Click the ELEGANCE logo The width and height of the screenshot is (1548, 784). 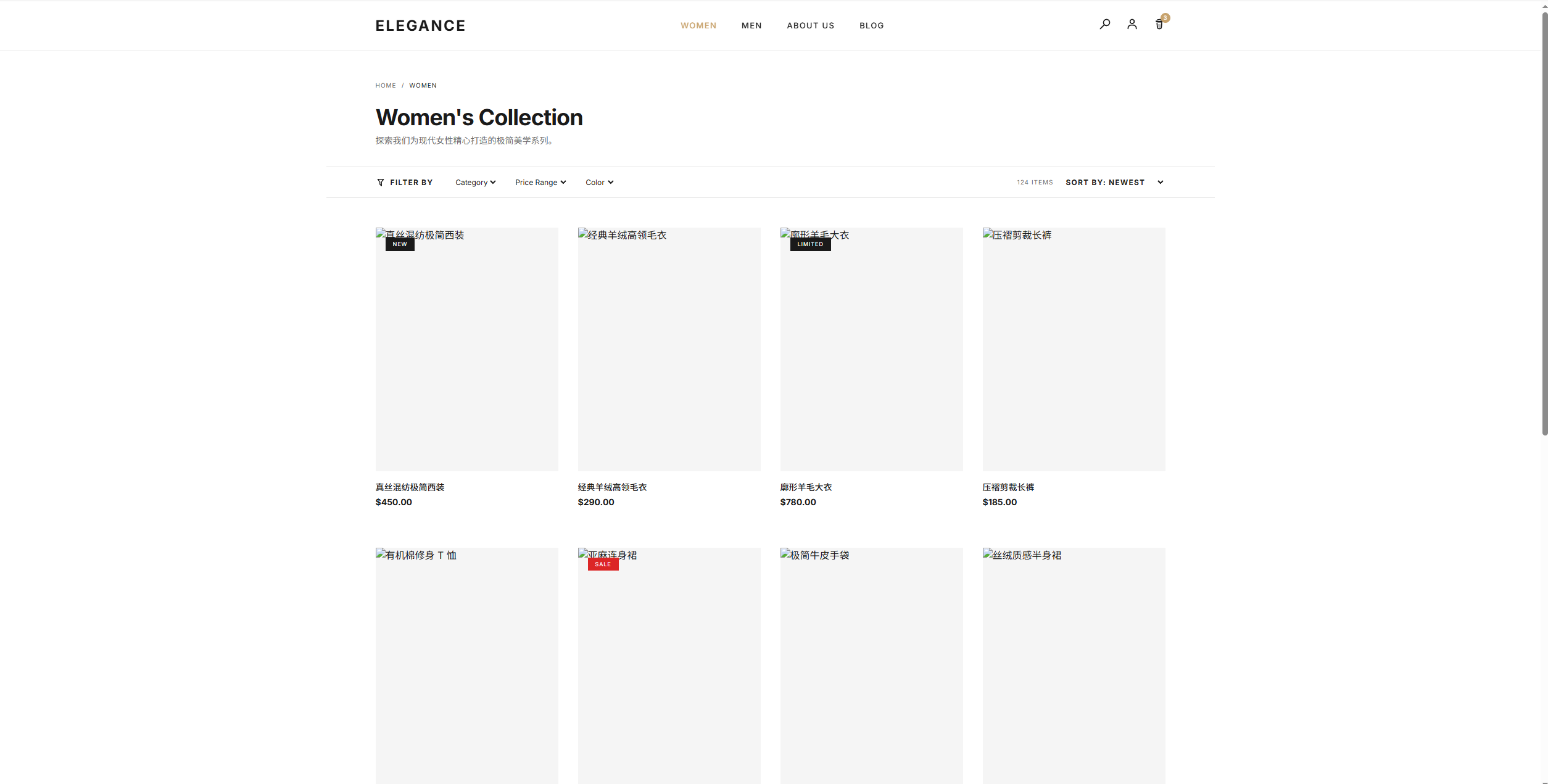point(420,26)
